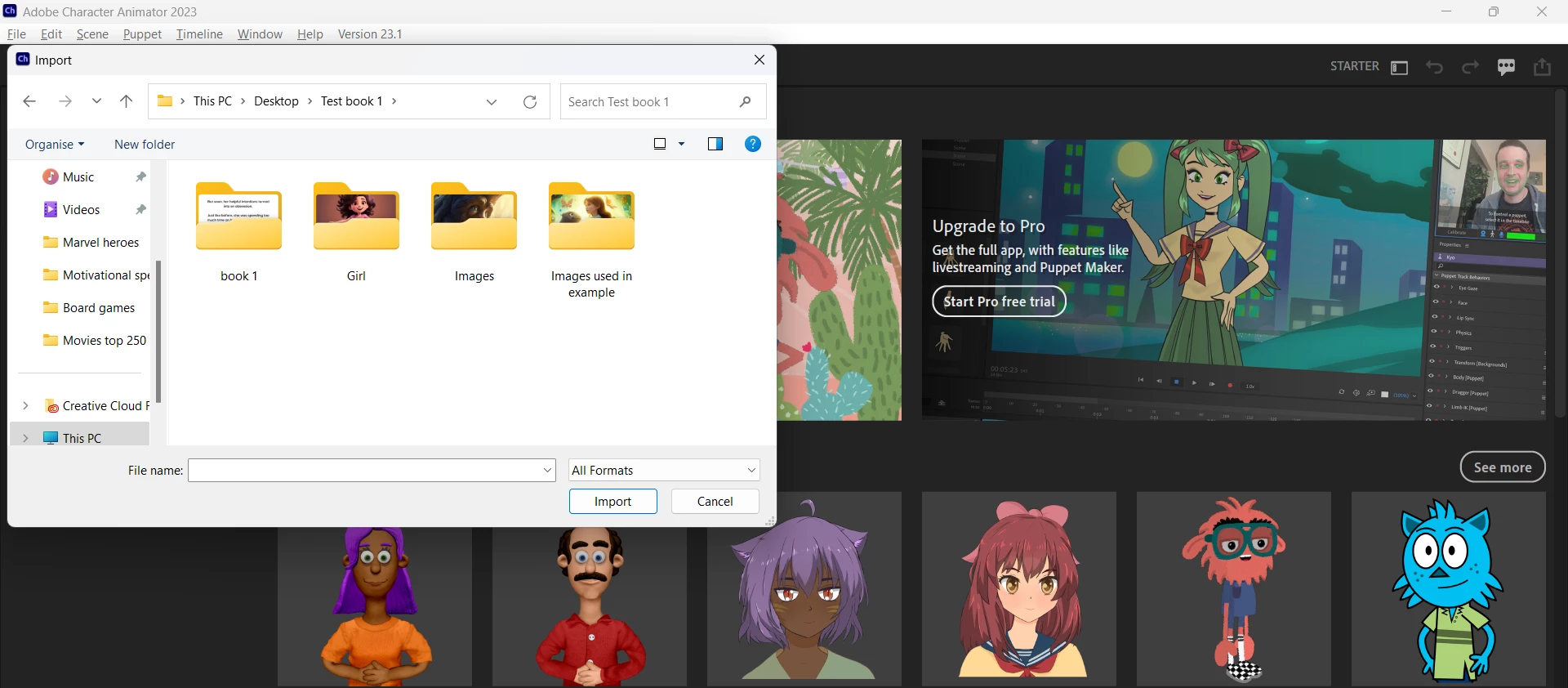Screen dimensions: 1568x688
Task: Close the Import dialog
Action: click(759, 60)
